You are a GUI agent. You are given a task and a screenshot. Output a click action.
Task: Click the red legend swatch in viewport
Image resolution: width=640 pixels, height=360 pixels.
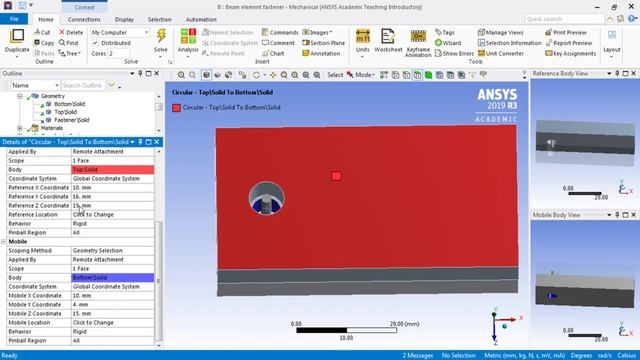[176, 108]
